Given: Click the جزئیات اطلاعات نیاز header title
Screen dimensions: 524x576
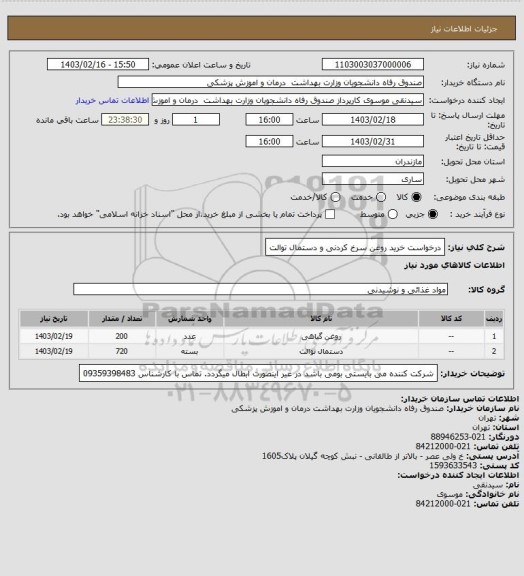Looking at the screenshot, I should pos(464,29).
